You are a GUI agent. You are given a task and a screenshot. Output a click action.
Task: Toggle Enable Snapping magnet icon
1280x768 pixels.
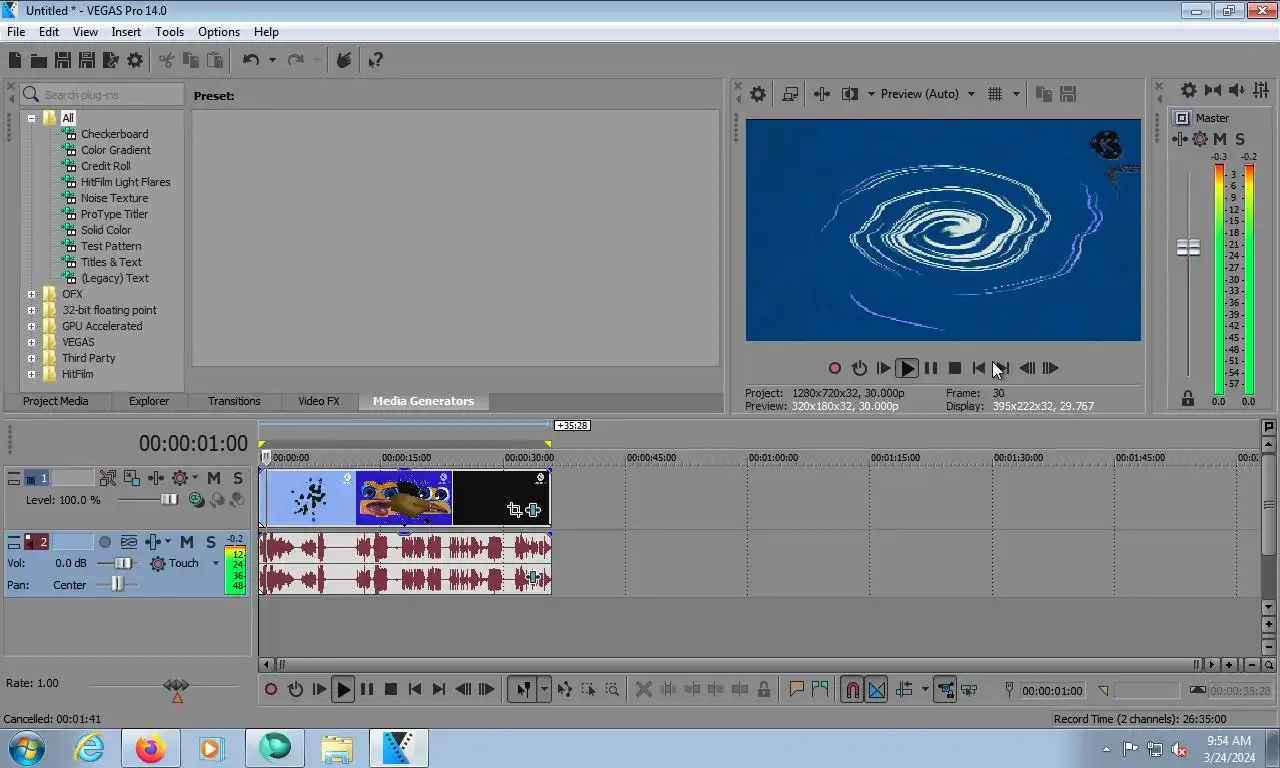click(852, 689)
